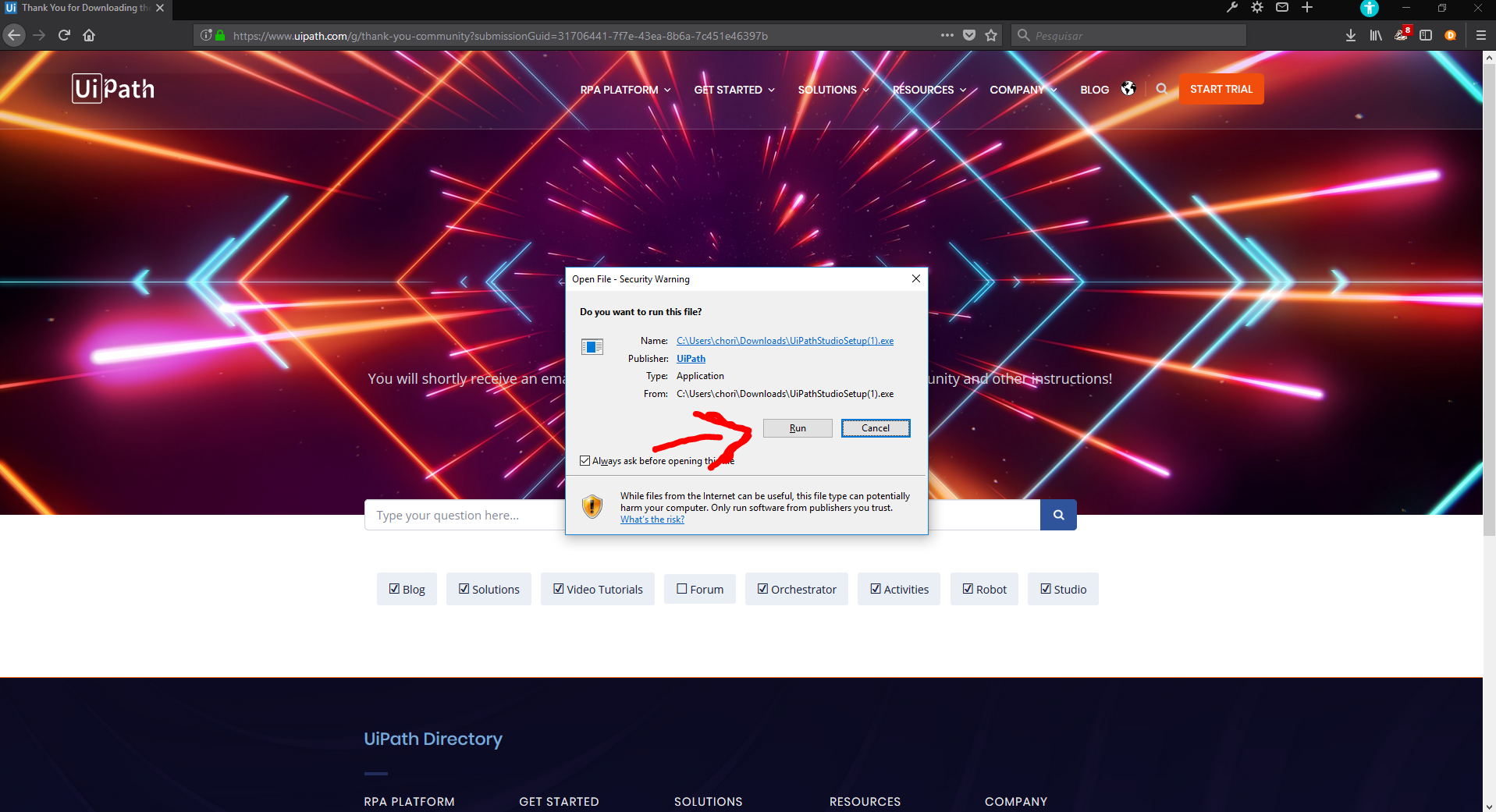
Task: Toggle Always ask before opening checkbox
Action: tap(585, 461)
